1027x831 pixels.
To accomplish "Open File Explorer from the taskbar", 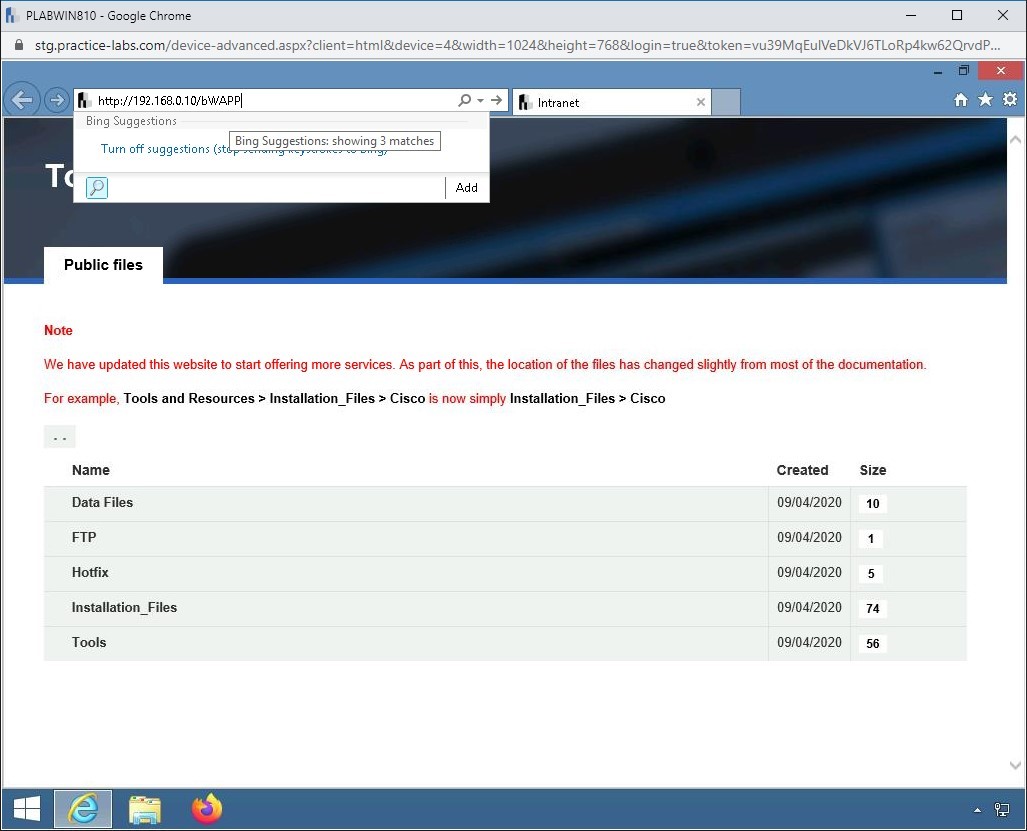I will (x=145, y=809).
